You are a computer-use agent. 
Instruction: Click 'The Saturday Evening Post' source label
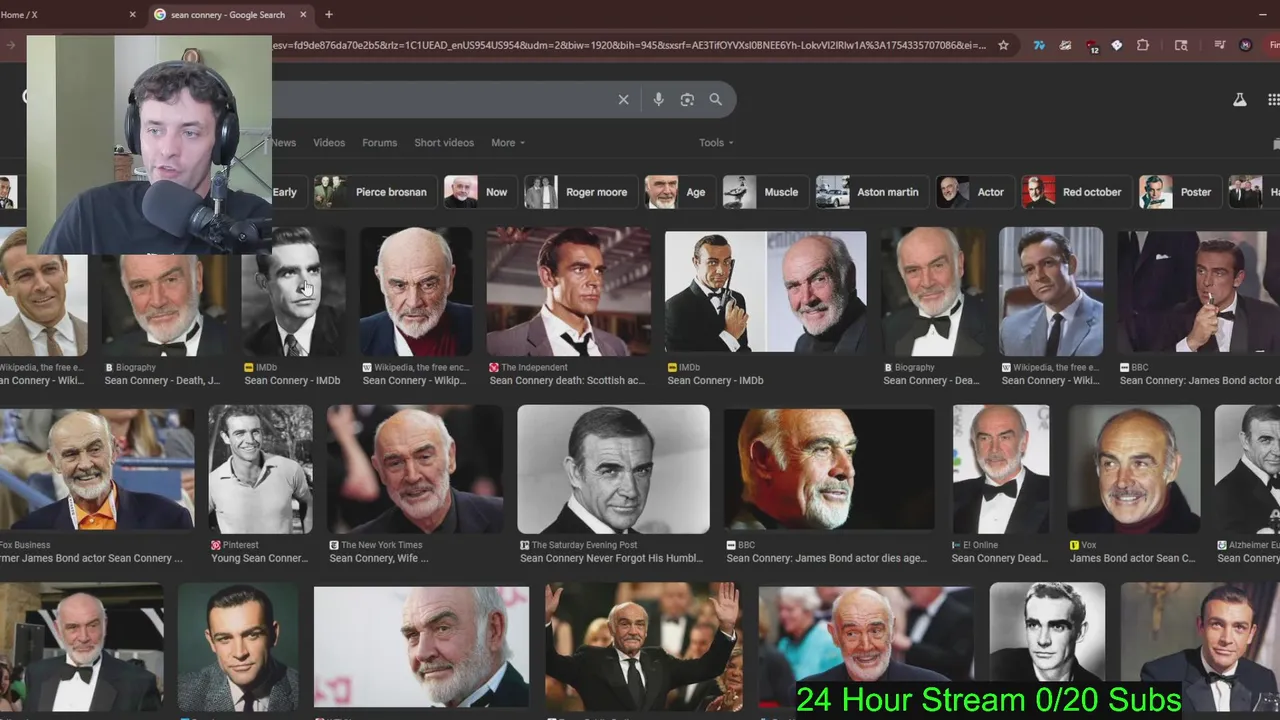click(584, 545)
